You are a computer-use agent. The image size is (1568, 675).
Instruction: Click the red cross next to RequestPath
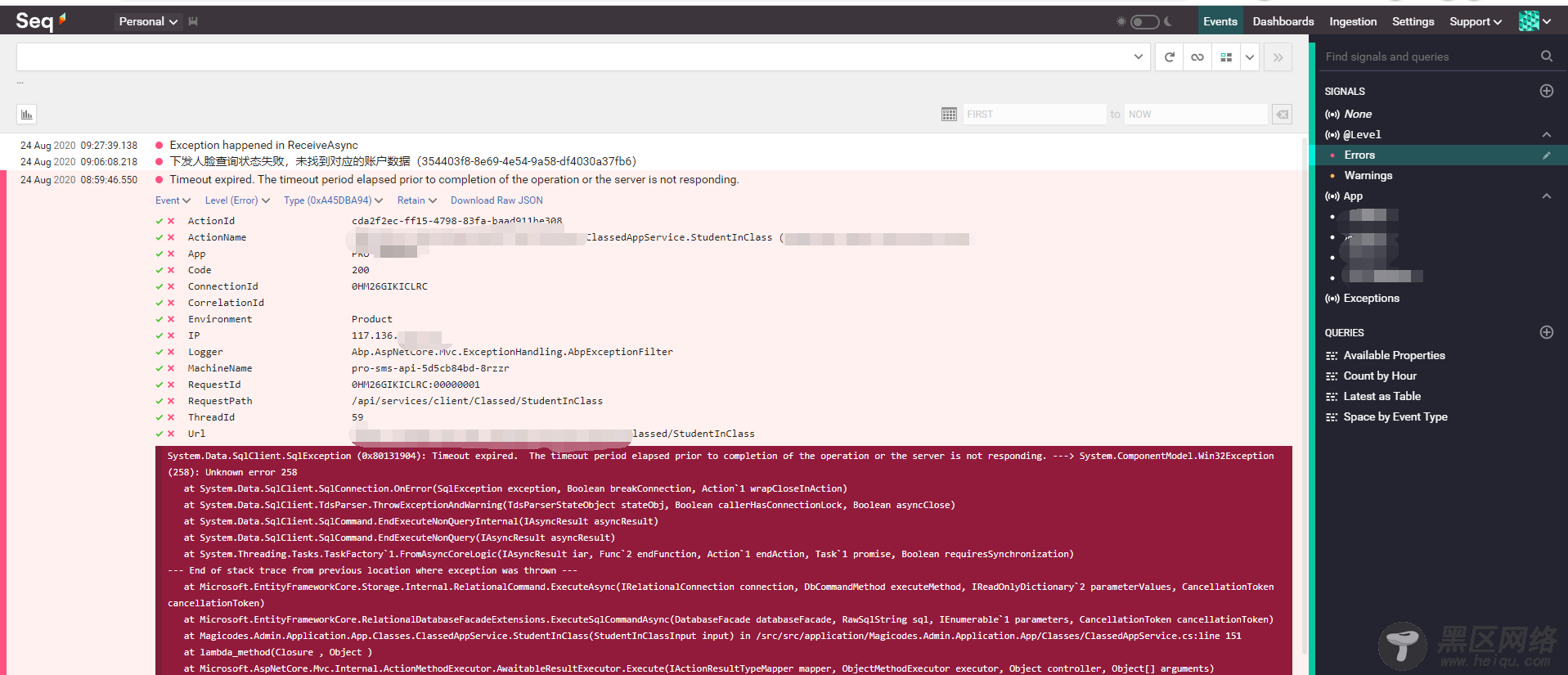171,401
